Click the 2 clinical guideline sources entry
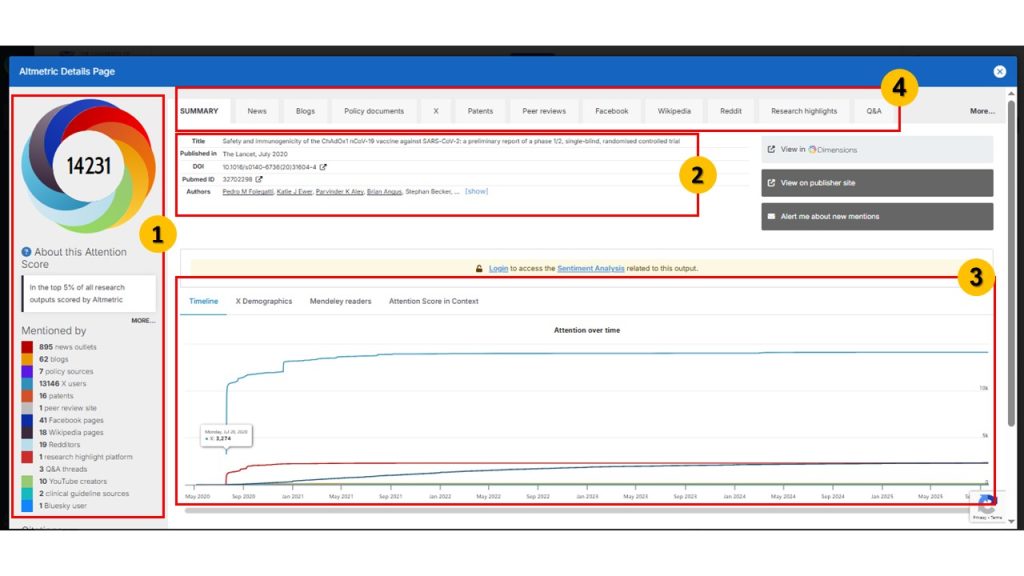This screenshot has height=576, width=1024. [x=84, y=494]
